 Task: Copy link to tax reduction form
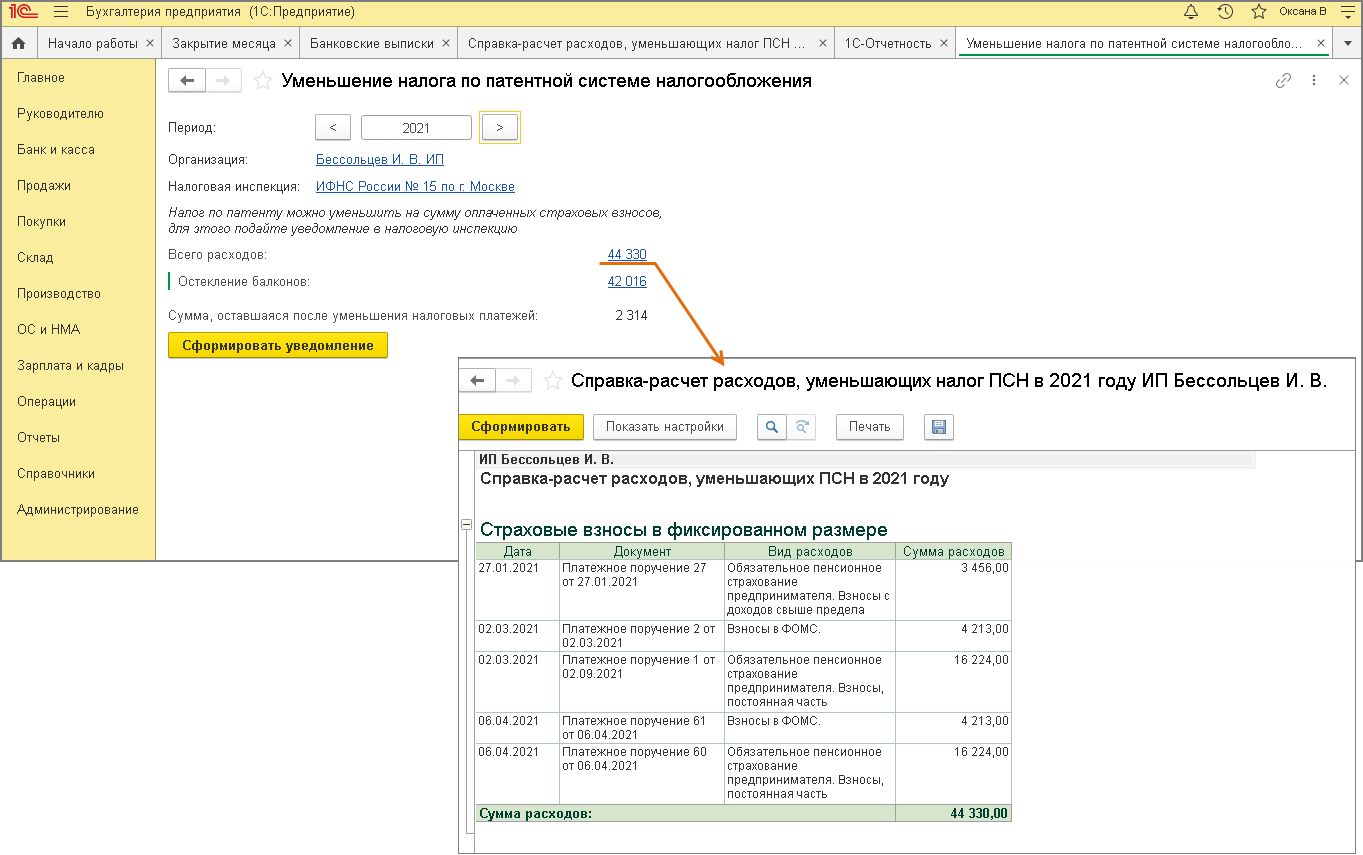tap(1284, 81)
